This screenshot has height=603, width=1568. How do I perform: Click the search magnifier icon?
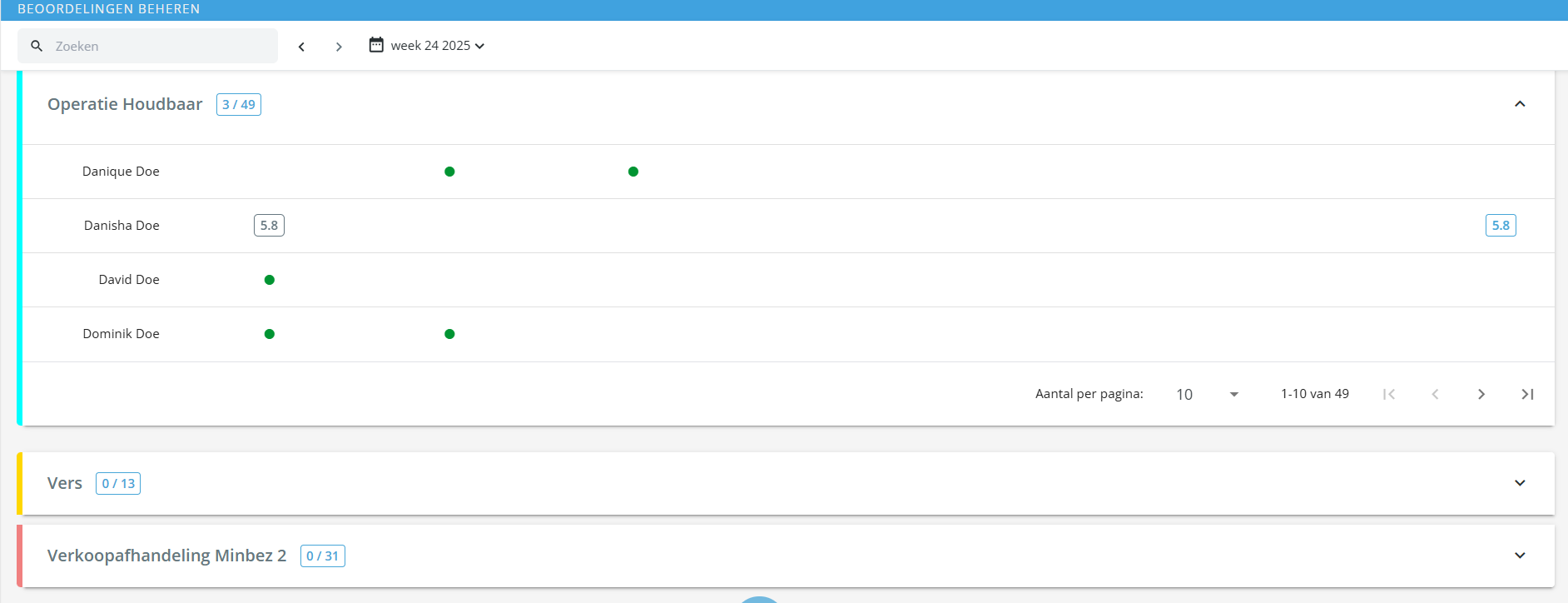[x=37, y=46]
